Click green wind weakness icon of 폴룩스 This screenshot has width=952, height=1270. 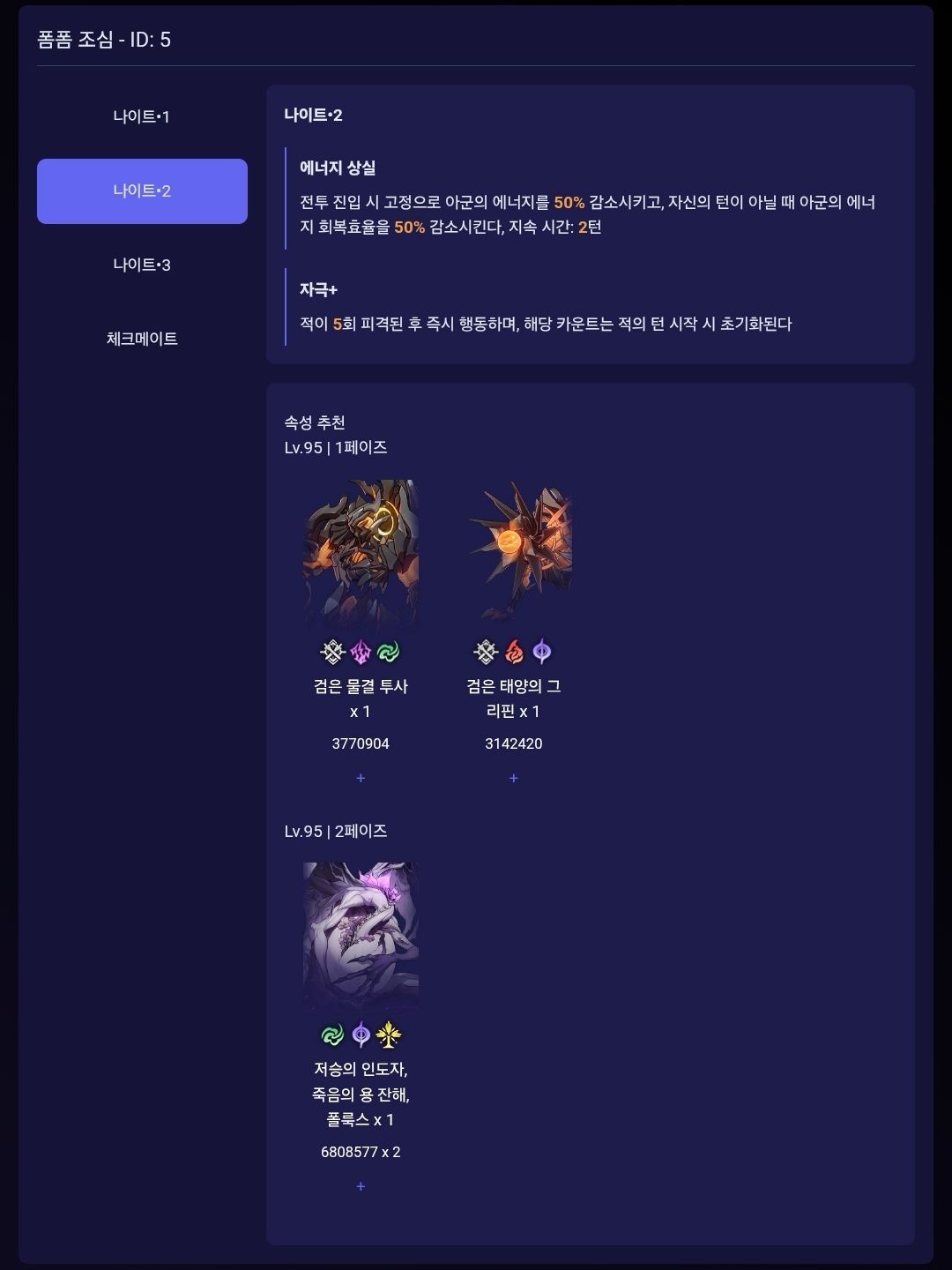(x=332, y=1035)
